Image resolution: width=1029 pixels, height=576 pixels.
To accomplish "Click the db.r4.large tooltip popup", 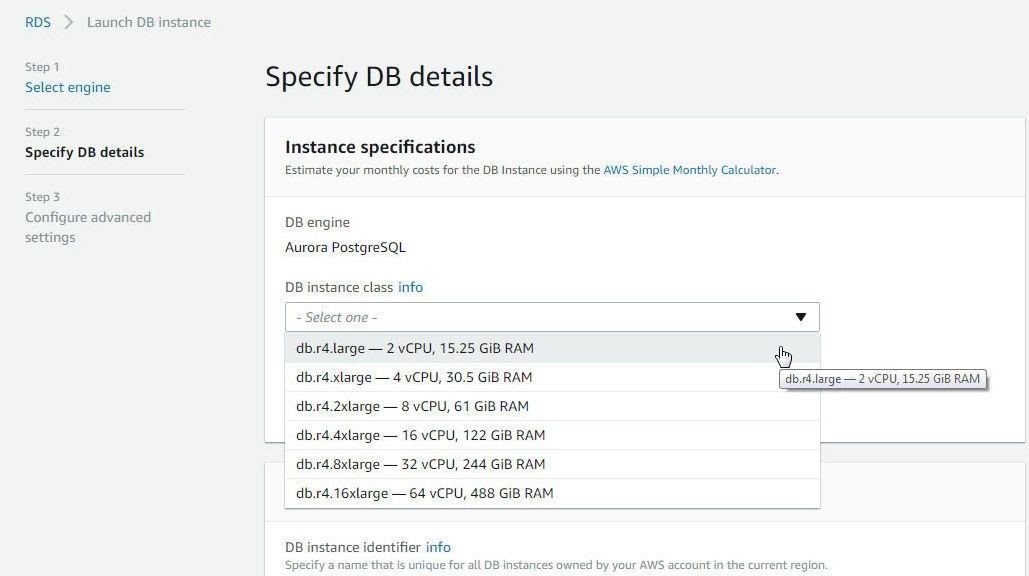I will click(882, 379).
